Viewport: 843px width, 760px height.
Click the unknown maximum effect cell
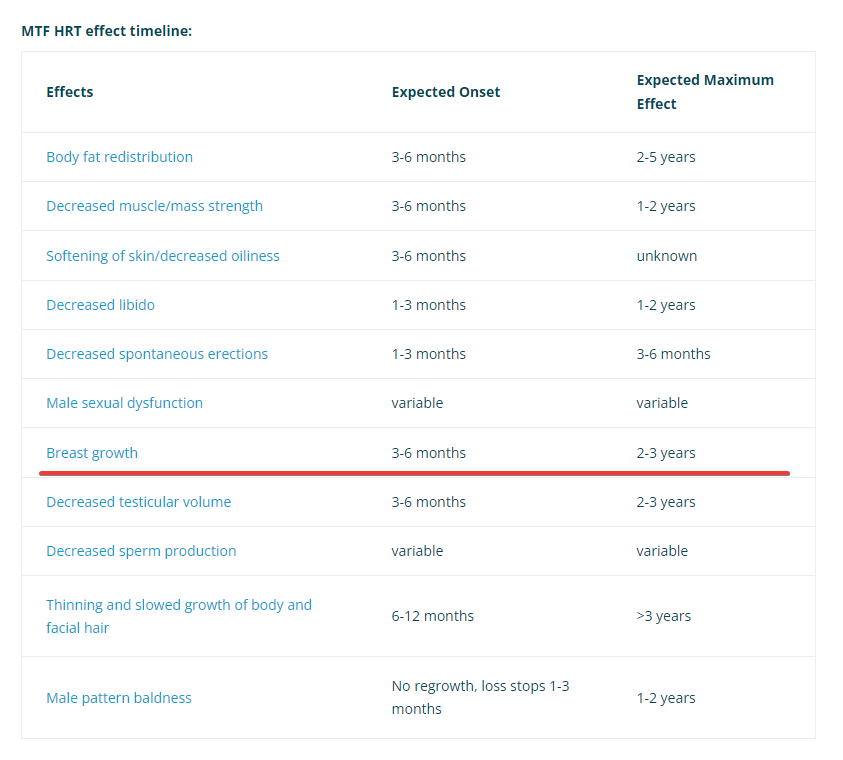[x=667, y=255]
